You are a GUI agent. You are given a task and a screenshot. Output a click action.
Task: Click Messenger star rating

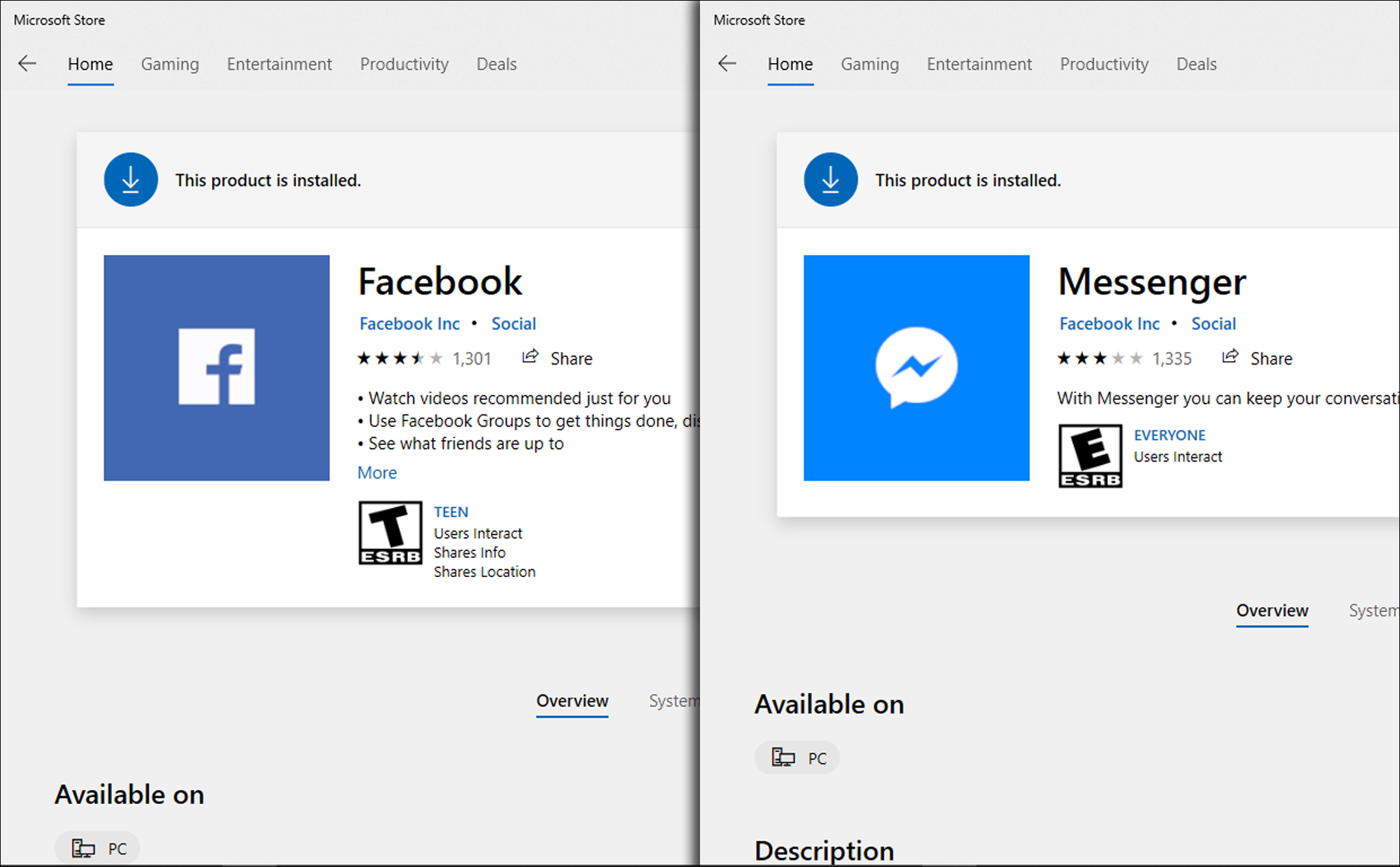pos(1100,358)
